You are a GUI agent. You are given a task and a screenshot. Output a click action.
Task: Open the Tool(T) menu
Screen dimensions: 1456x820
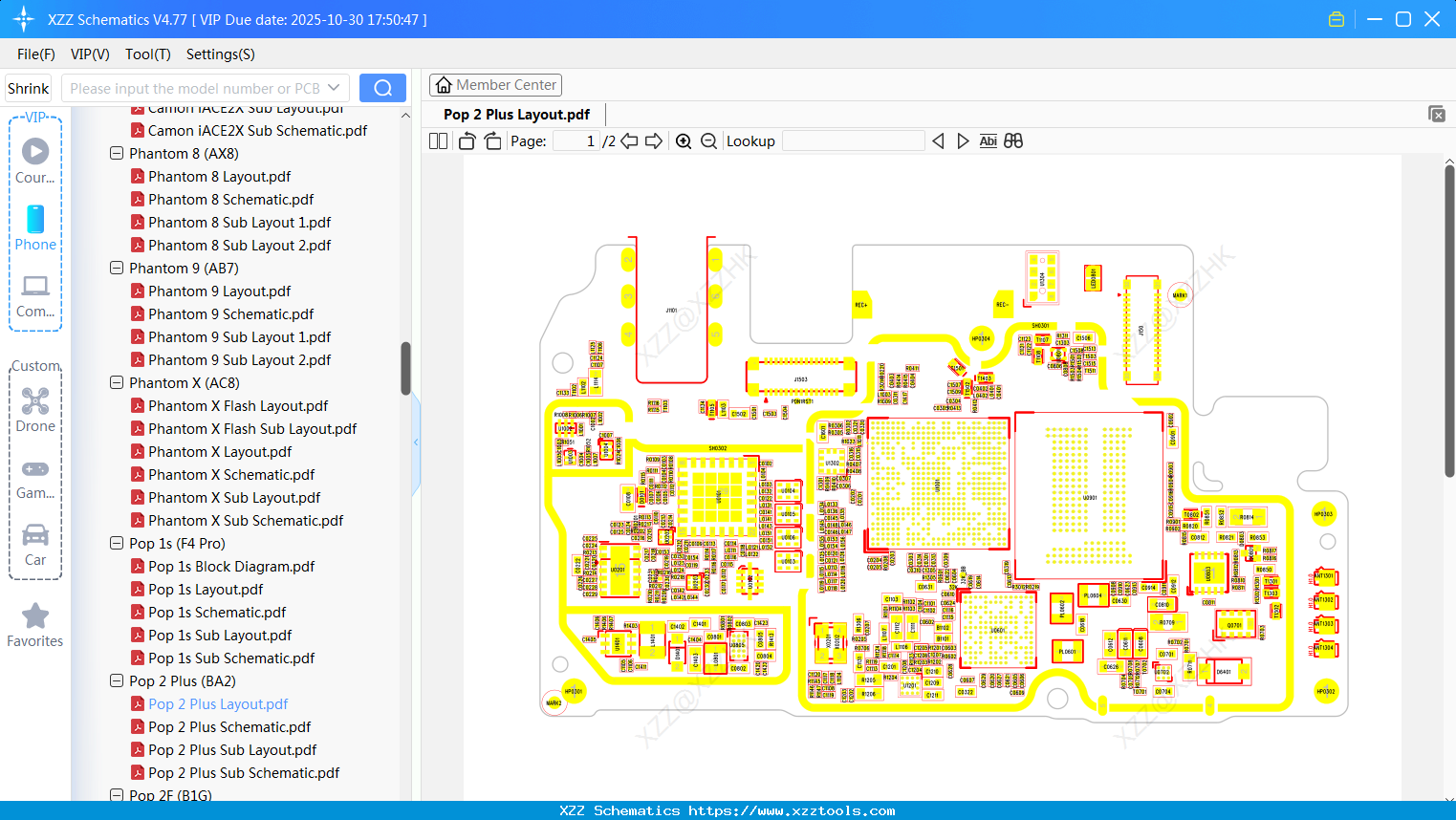(147, 54)
